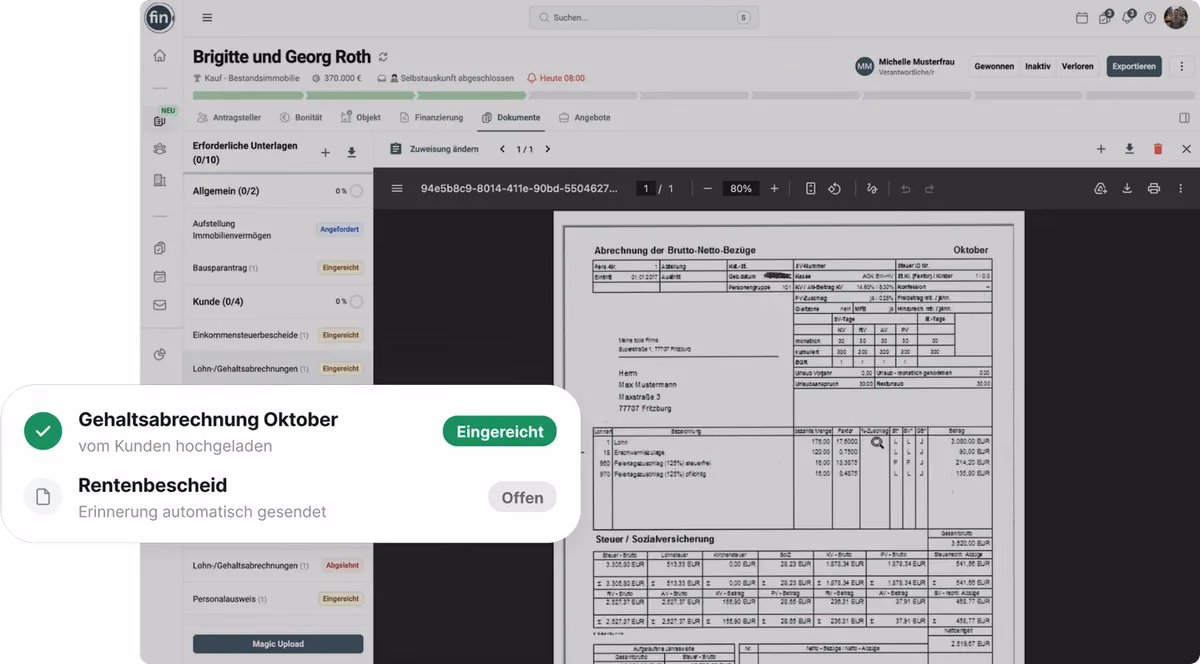Open the pie chart reports icon
The height and width of the screenshot is (664, 1200).
coord(160,354)
